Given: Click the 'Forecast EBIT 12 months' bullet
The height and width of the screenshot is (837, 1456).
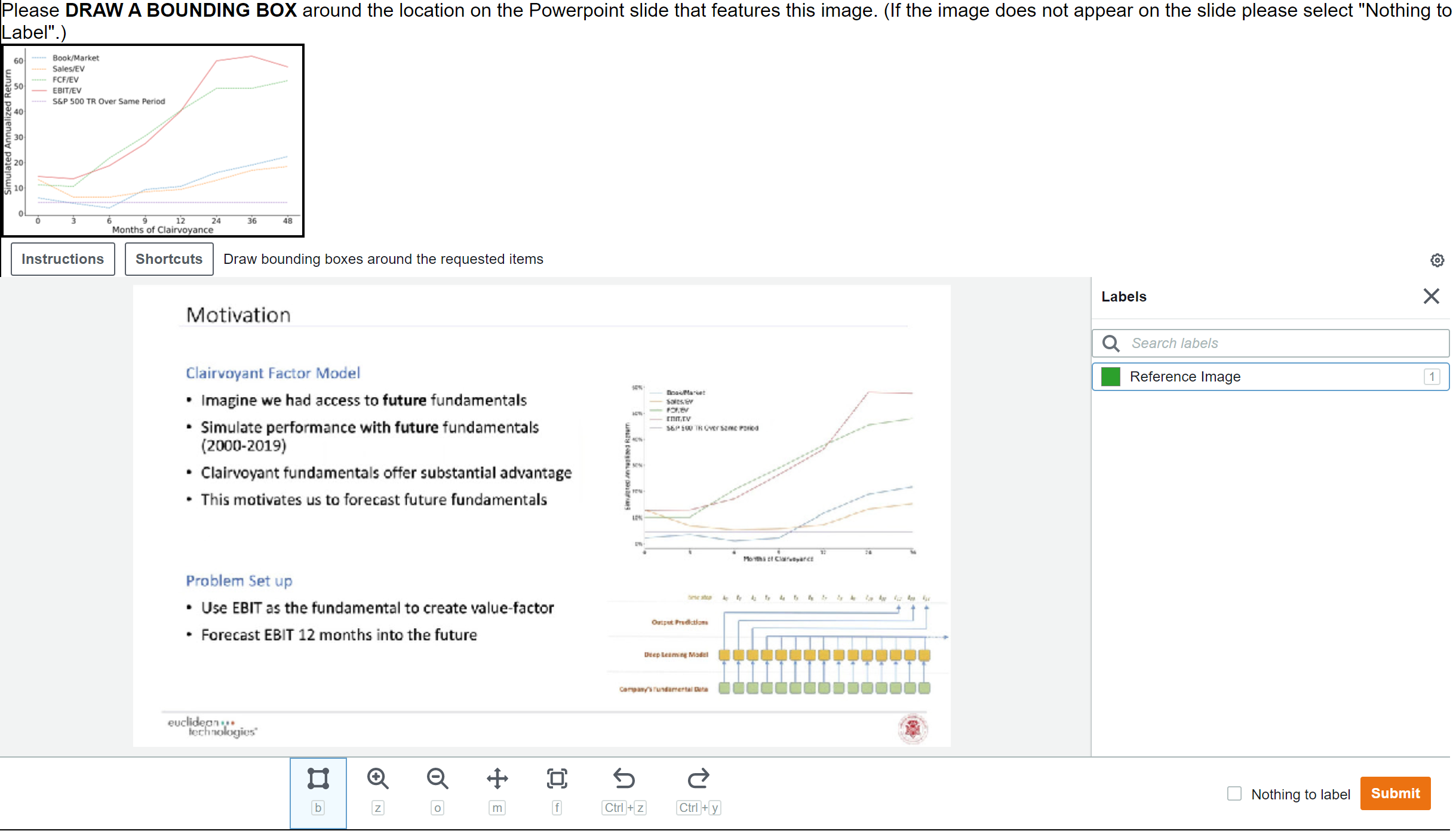Looking at the screenshot, I should point(339,635).
